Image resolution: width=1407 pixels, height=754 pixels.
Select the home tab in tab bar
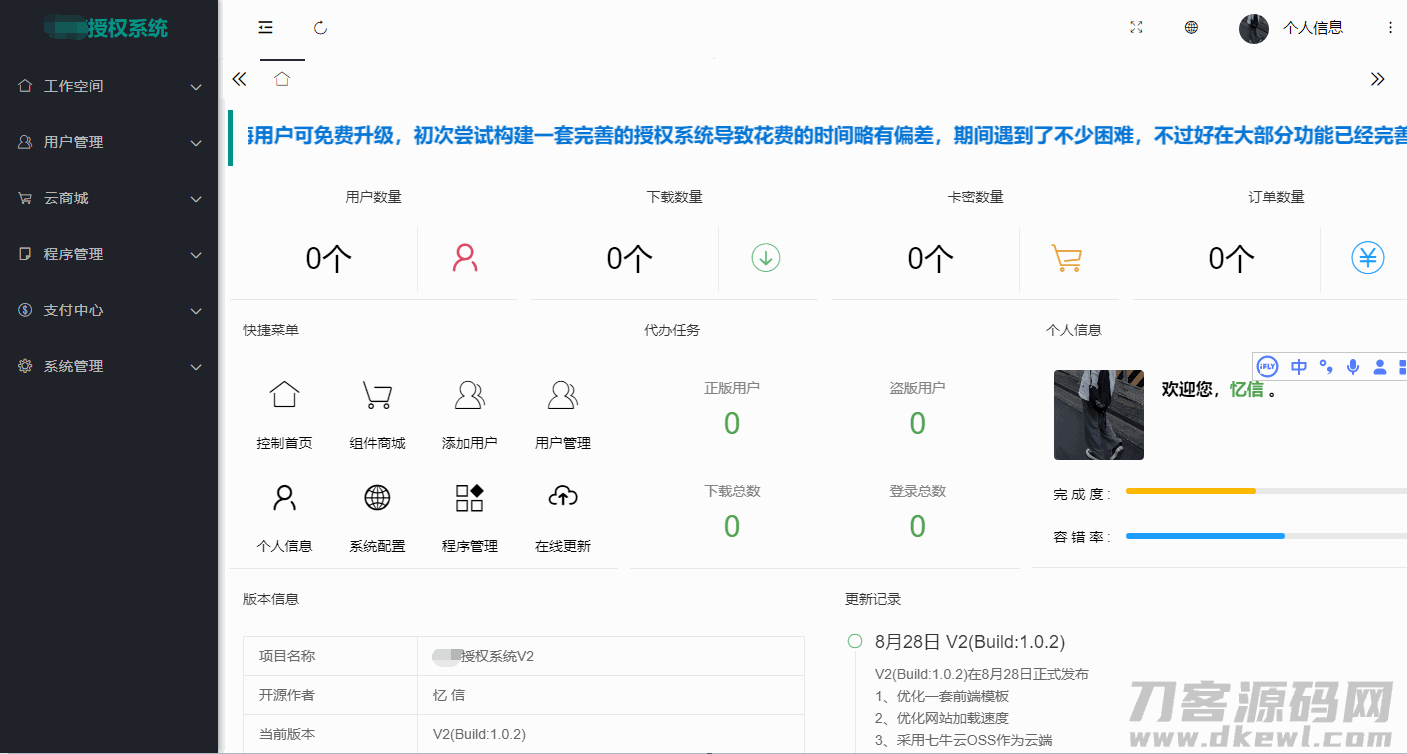tap(282, 79)
